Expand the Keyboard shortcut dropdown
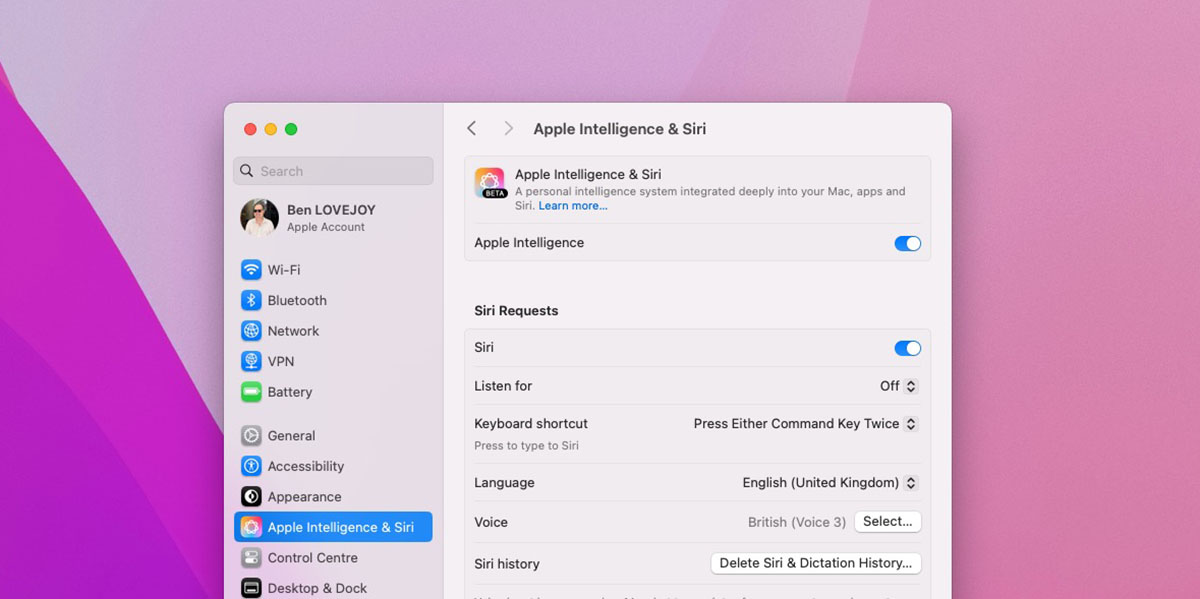The width and height of the screenshot is (1200, 599). 805,424
